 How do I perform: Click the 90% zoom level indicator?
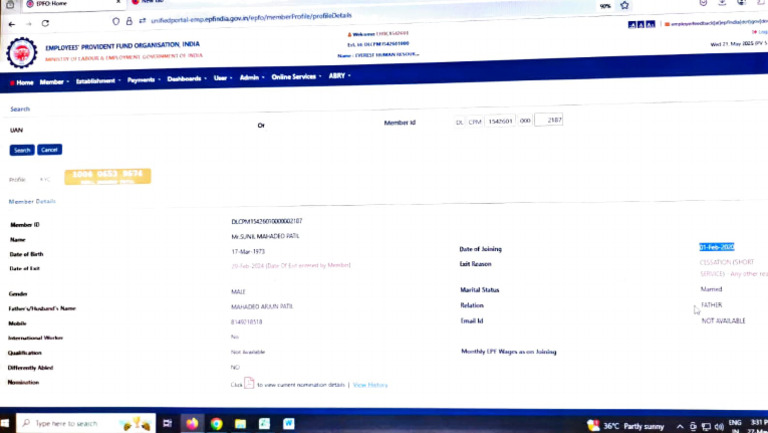click(x=605, y=6)
